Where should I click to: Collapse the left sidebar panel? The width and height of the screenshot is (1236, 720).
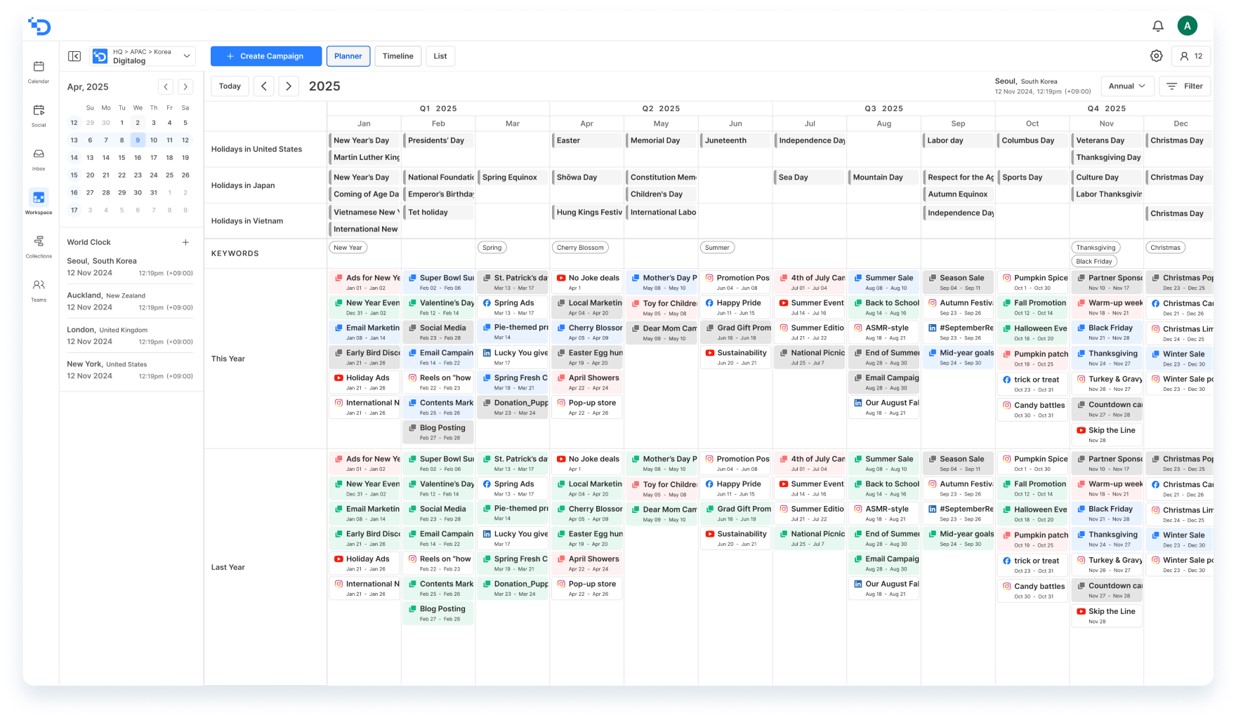pyautogui.click(x=74, y=56)
